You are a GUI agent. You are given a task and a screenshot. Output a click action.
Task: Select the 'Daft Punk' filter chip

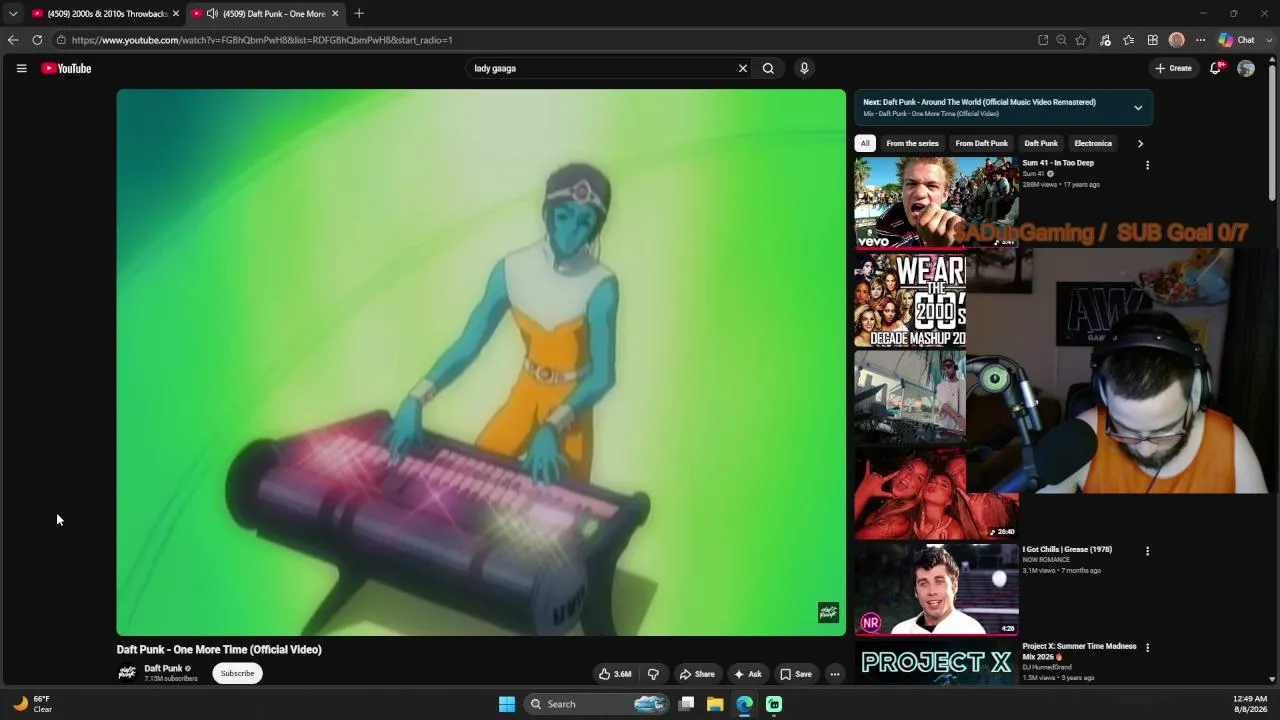[1041, 143]
